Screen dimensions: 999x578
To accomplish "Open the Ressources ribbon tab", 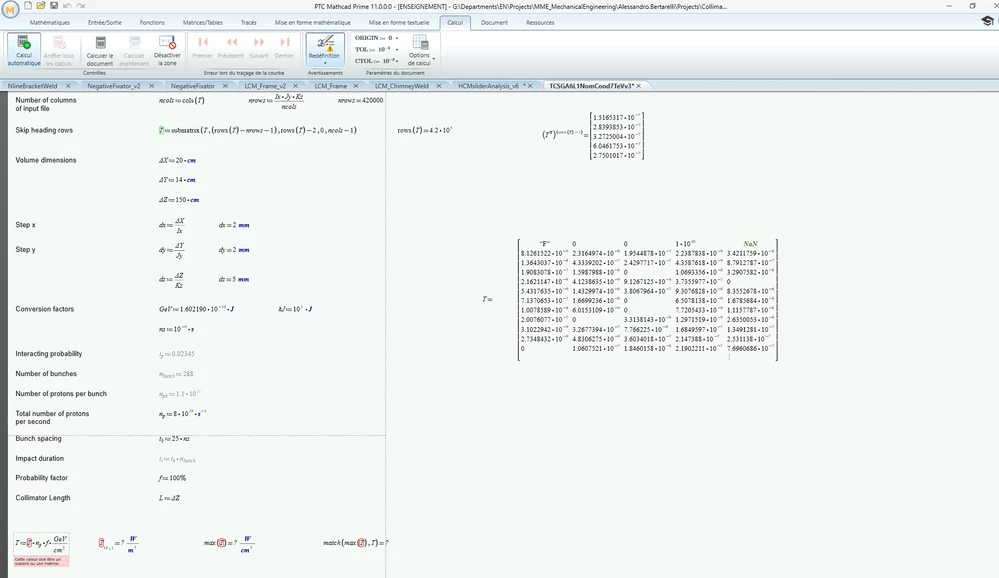I will [x=540, y=22].
